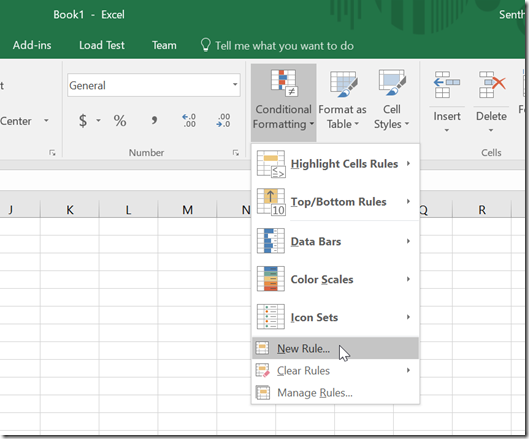Click the Insert cells icon

(446, 84)
